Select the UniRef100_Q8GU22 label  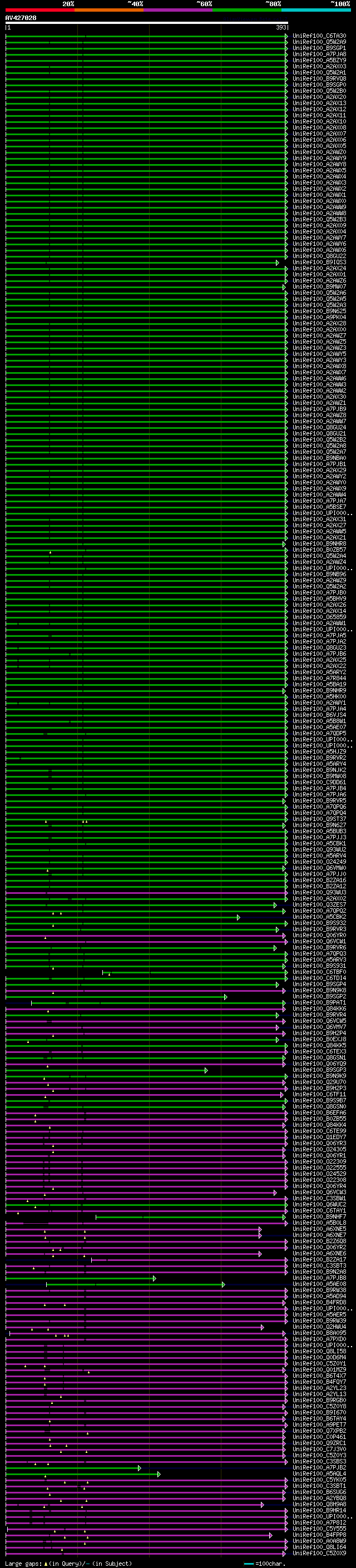pos(319,256)
